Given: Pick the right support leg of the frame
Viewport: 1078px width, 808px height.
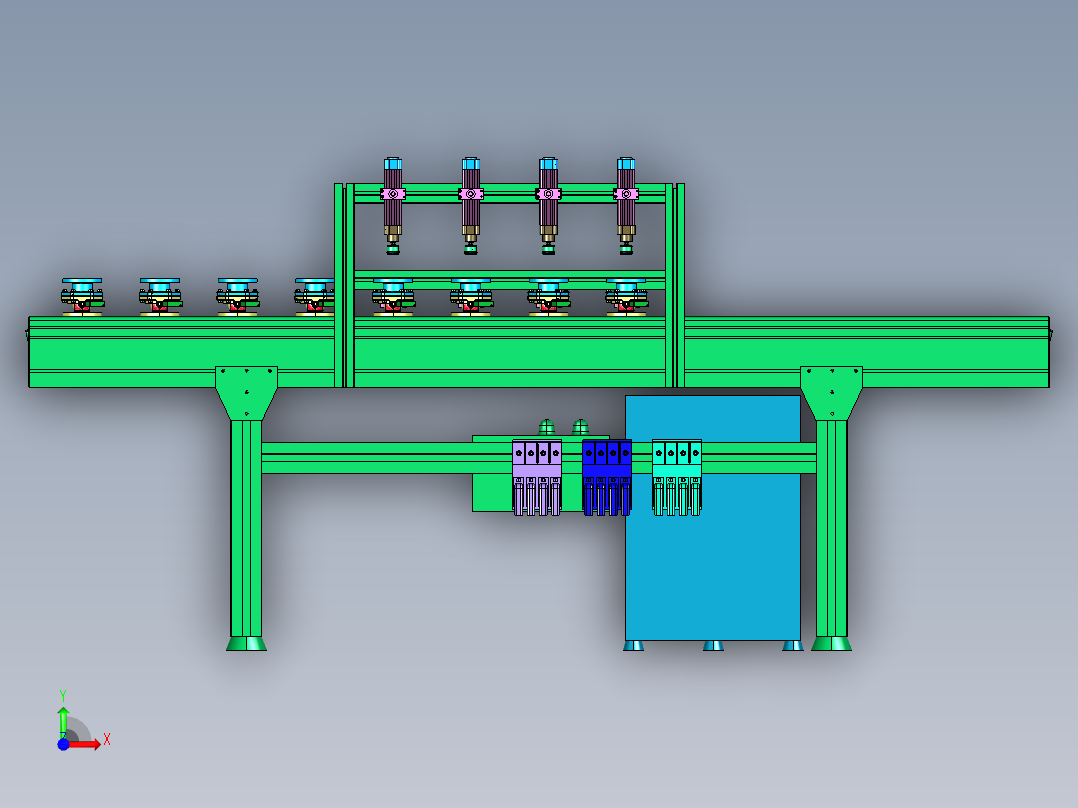Looking at the screenshot, I should (x=831, y=528).
